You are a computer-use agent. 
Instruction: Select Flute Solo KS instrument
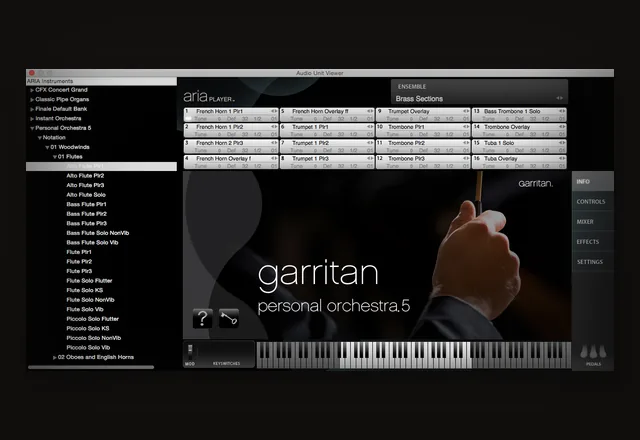click(84, 290)
